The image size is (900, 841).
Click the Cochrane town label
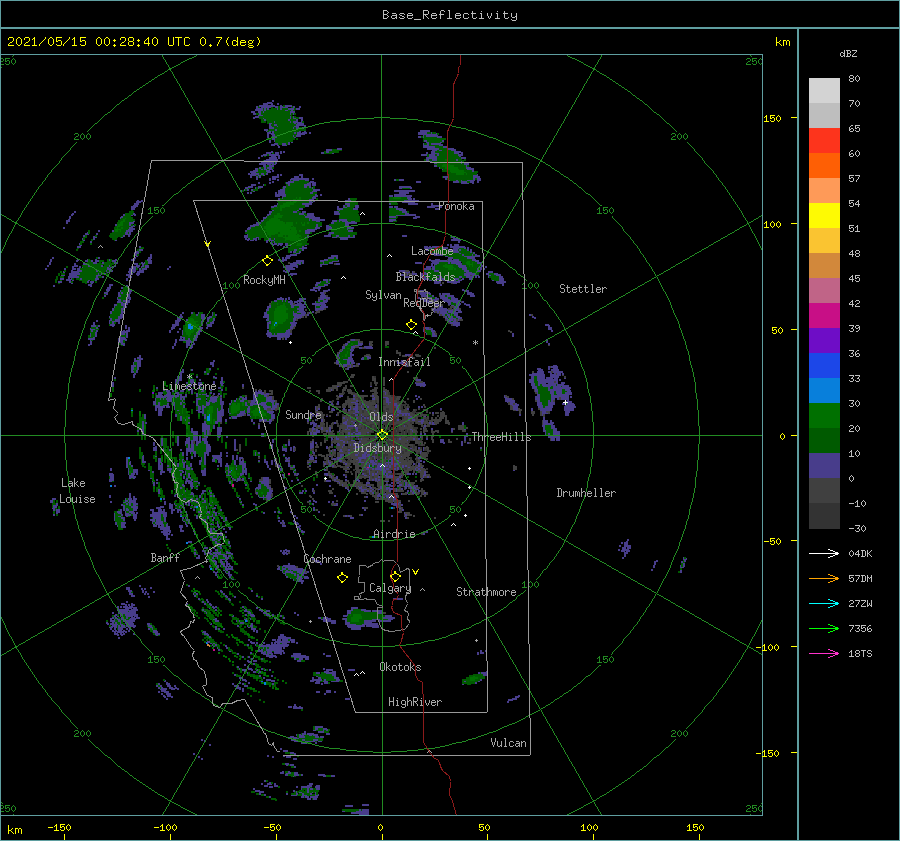(327, 559)
